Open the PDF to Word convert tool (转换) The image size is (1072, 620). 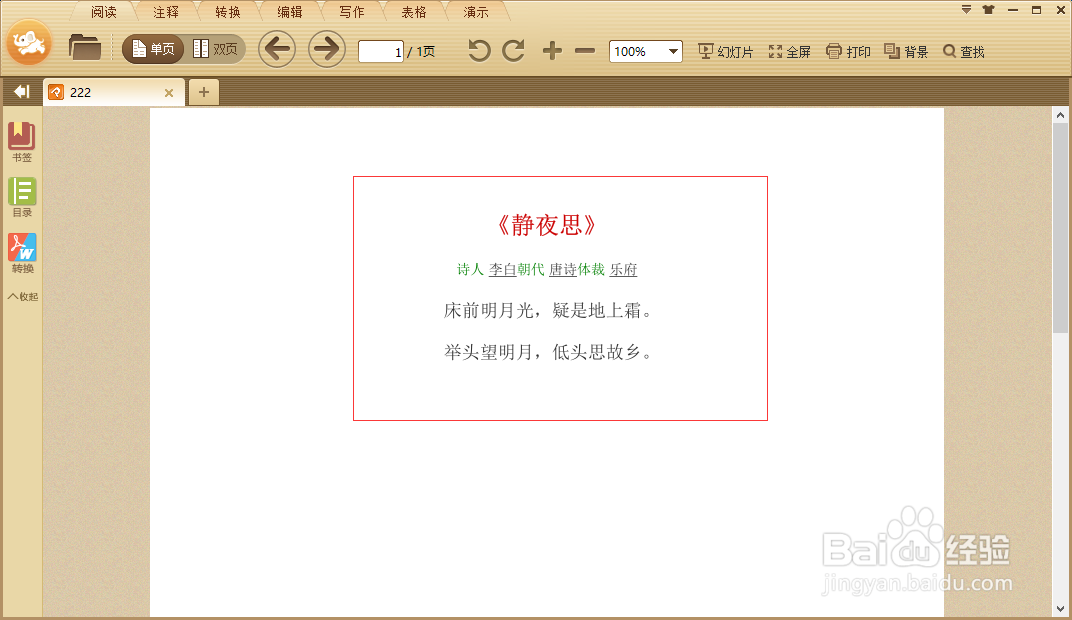(x=22, y=253)
